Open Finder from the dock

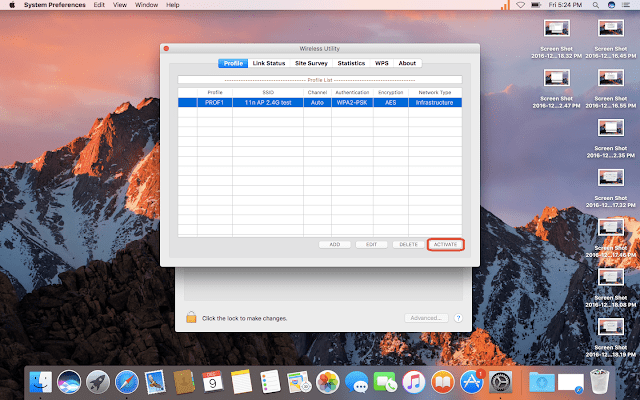tap(41, 381)
